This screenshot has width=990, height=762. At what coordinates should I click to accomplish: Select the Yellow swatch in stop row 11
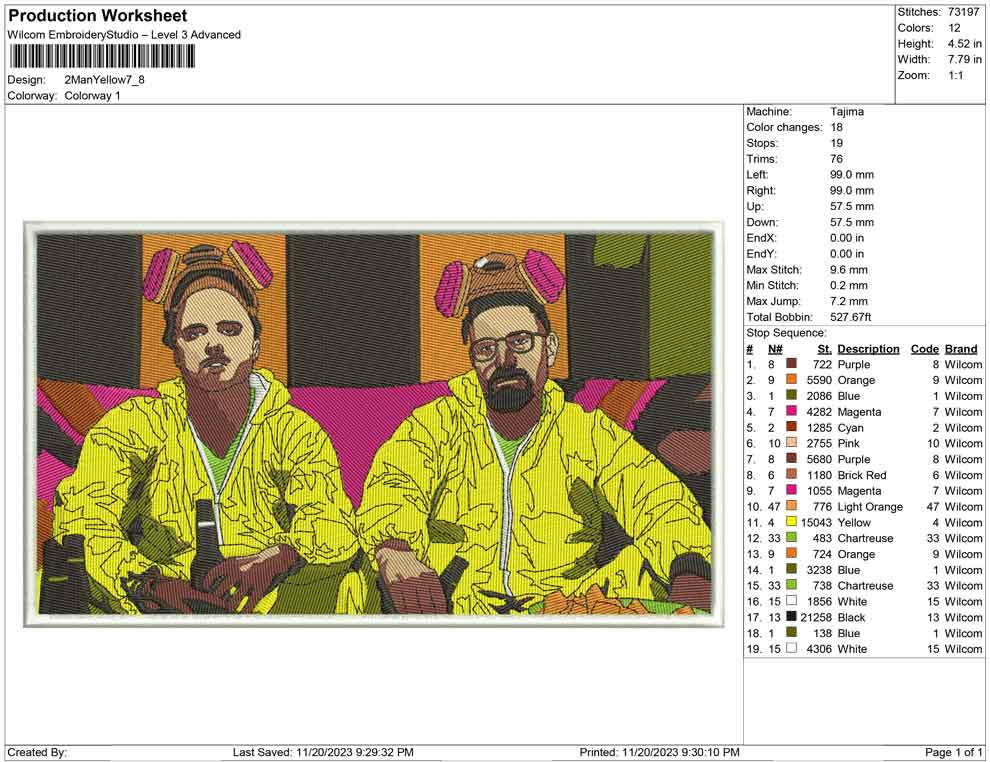coord(791,522)
